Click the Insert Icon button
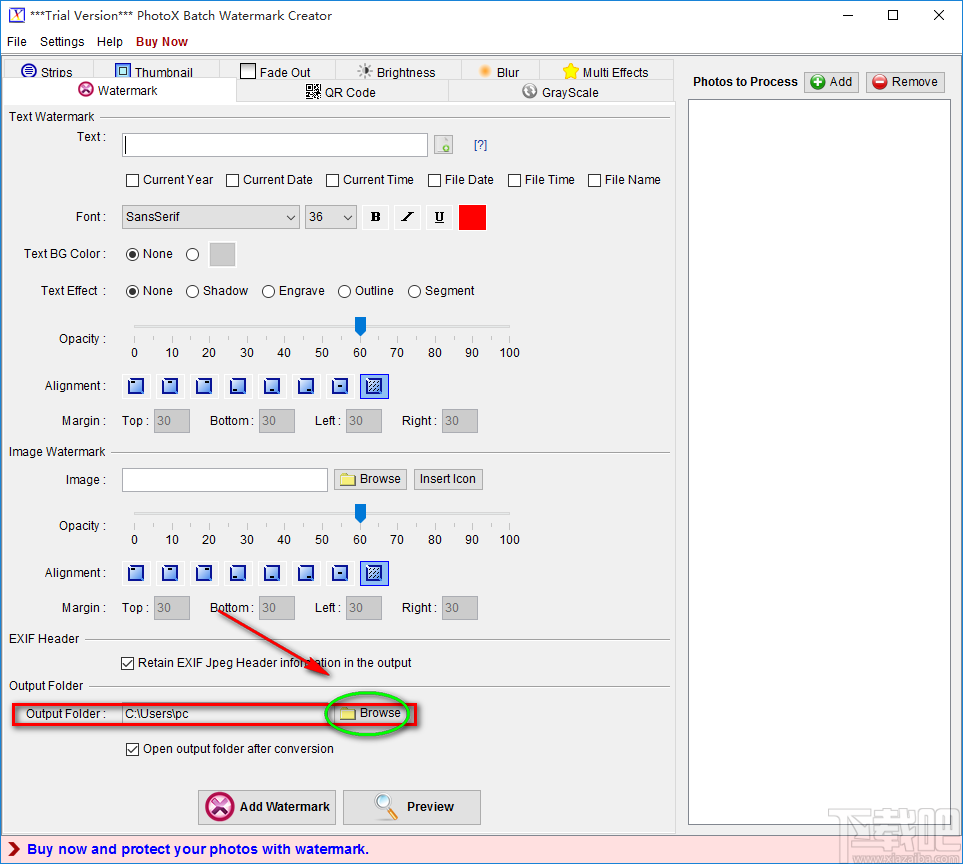This screenshot has width=963, height=864. (448, 479)
